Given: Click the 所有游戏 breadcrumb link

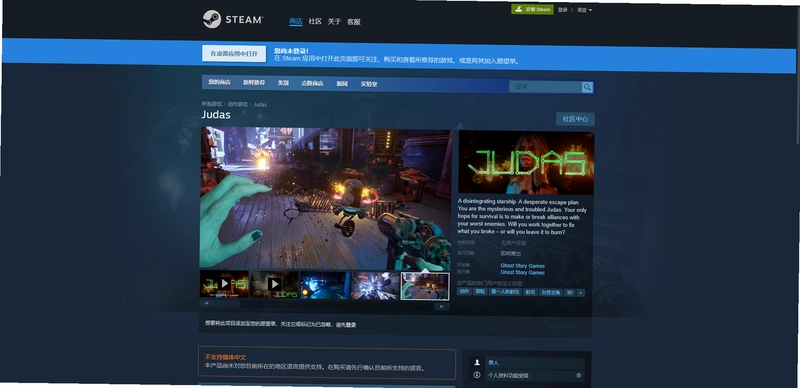Looking at the screenshot, I should (212, 104).
